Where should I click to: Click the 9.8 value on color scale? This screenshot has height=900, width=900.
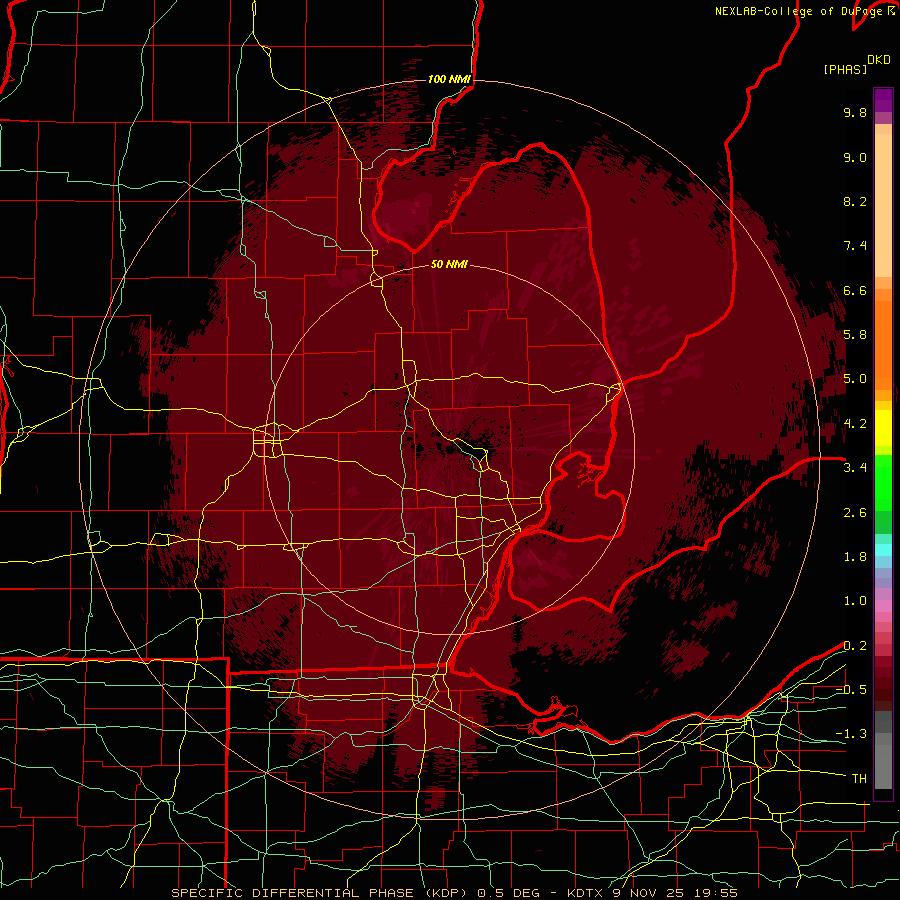tap(855, 112)
